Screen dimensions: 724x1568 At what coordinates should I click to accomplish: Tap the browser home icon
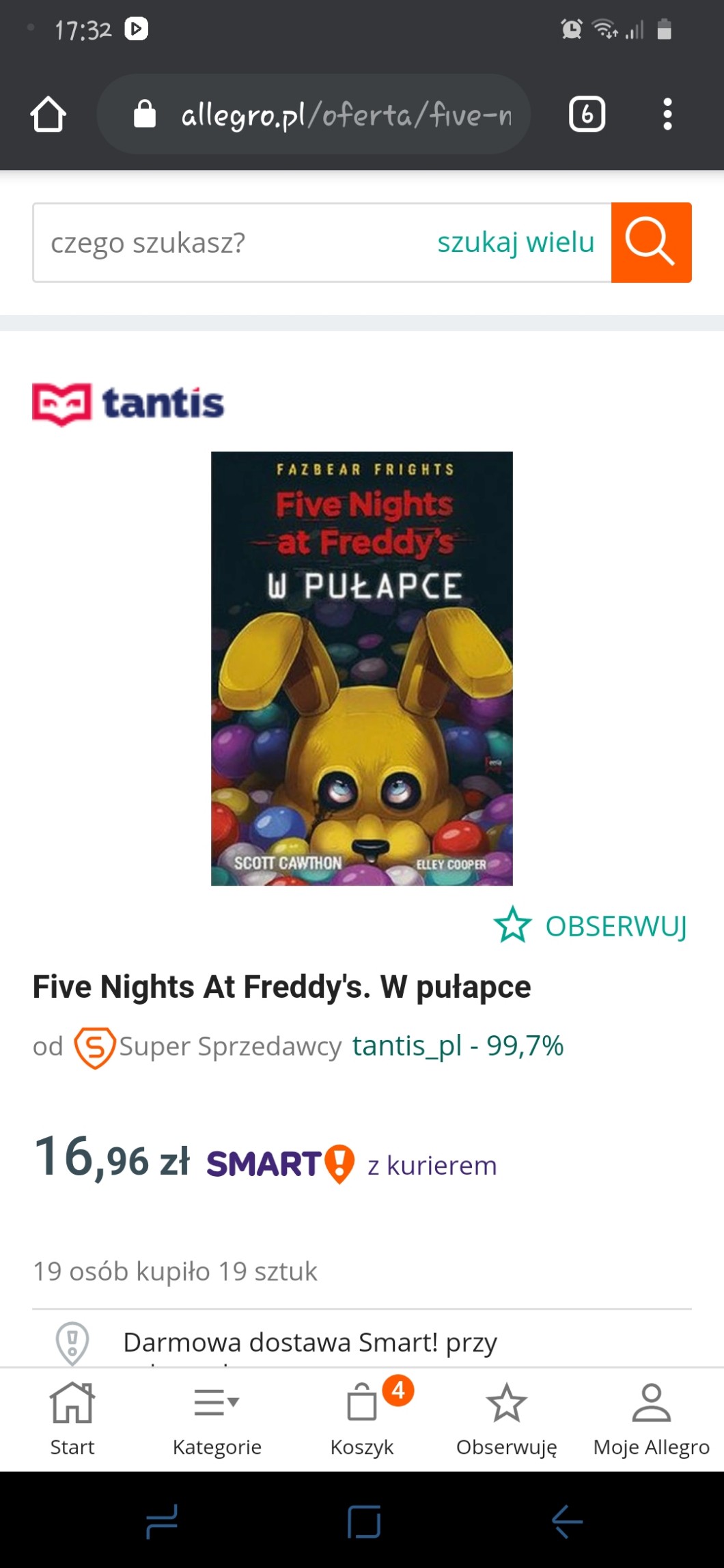(48, 114)
